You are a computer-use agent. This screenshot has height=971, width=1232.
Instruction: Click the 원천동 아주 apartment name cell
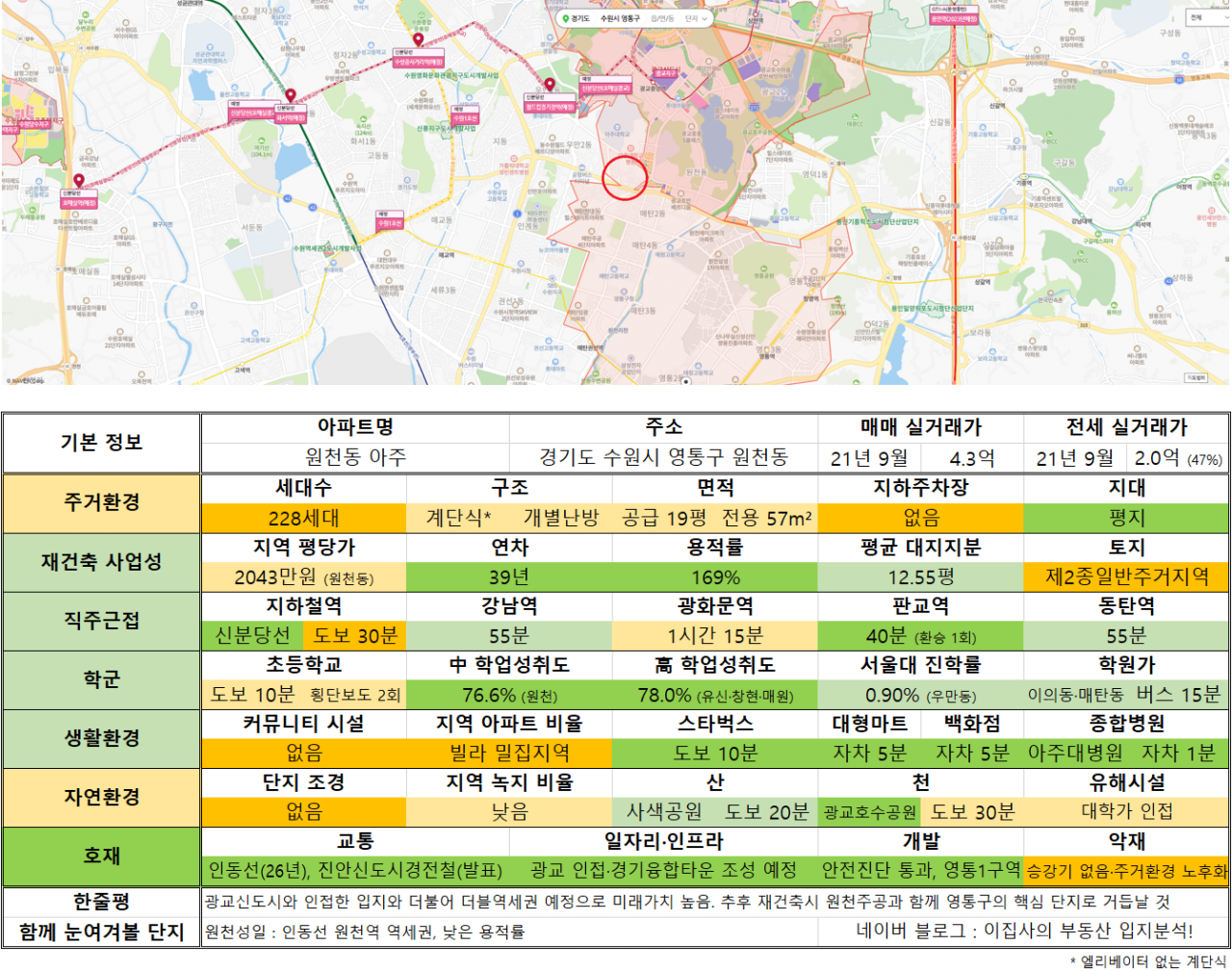(355, 457)
